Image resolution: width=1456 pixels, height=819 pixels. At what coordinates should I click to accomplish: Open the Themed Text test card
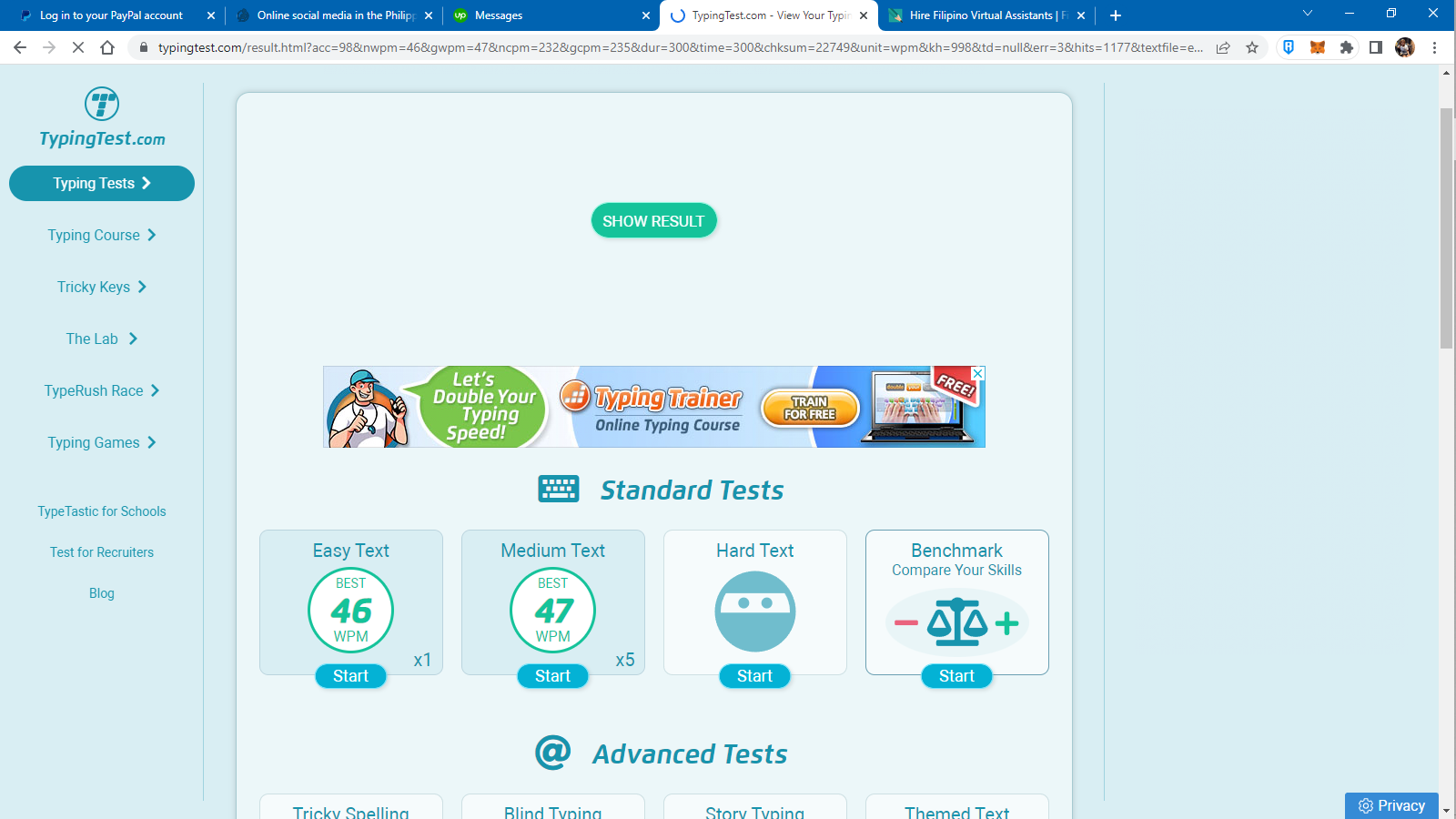pyautogui.click(x=957, y=807)
